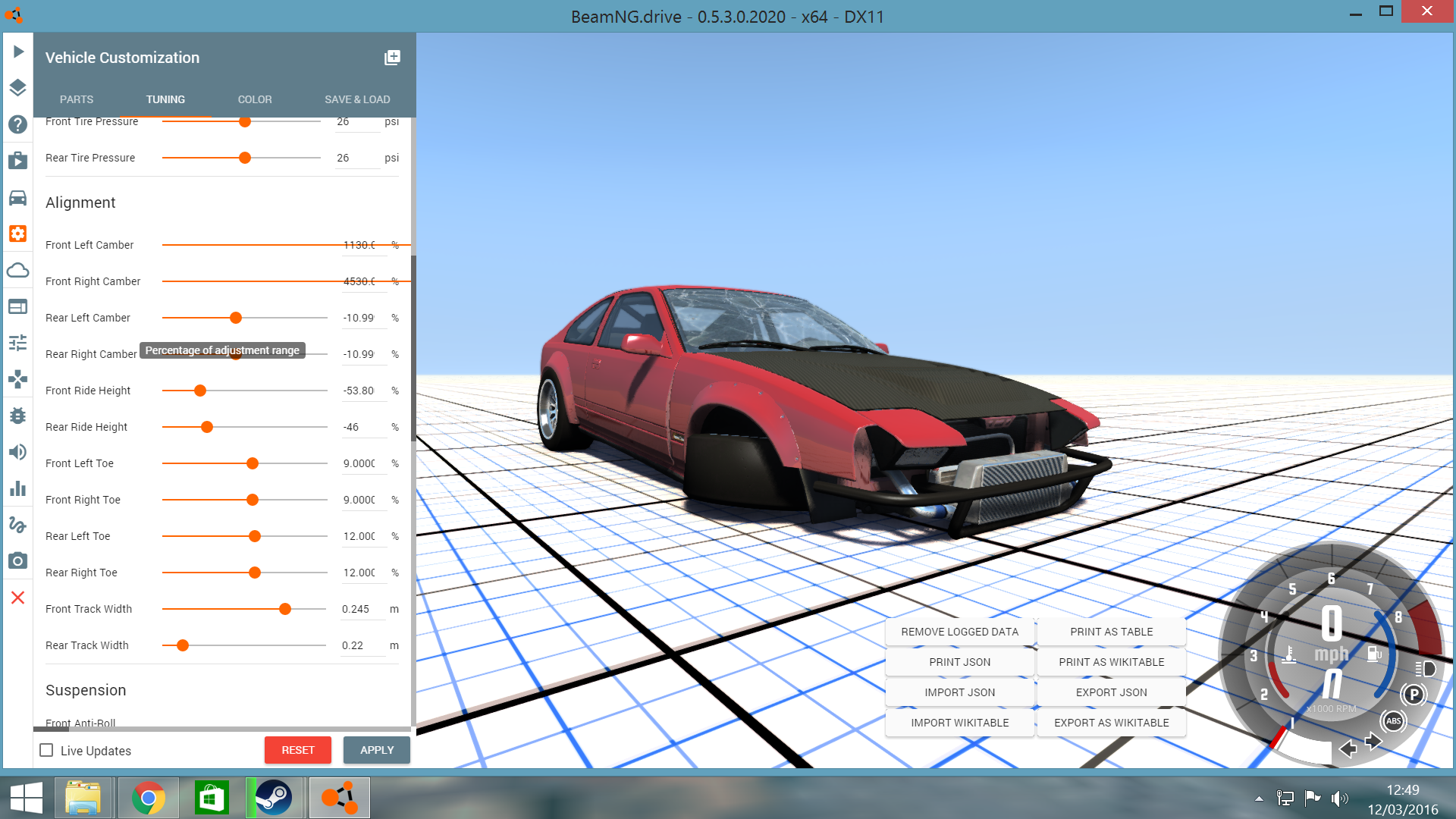This screenshot has height=819, width=1456.
Task: Click the Rear Left Toe slider handle
Action: (x=255, y=536)
